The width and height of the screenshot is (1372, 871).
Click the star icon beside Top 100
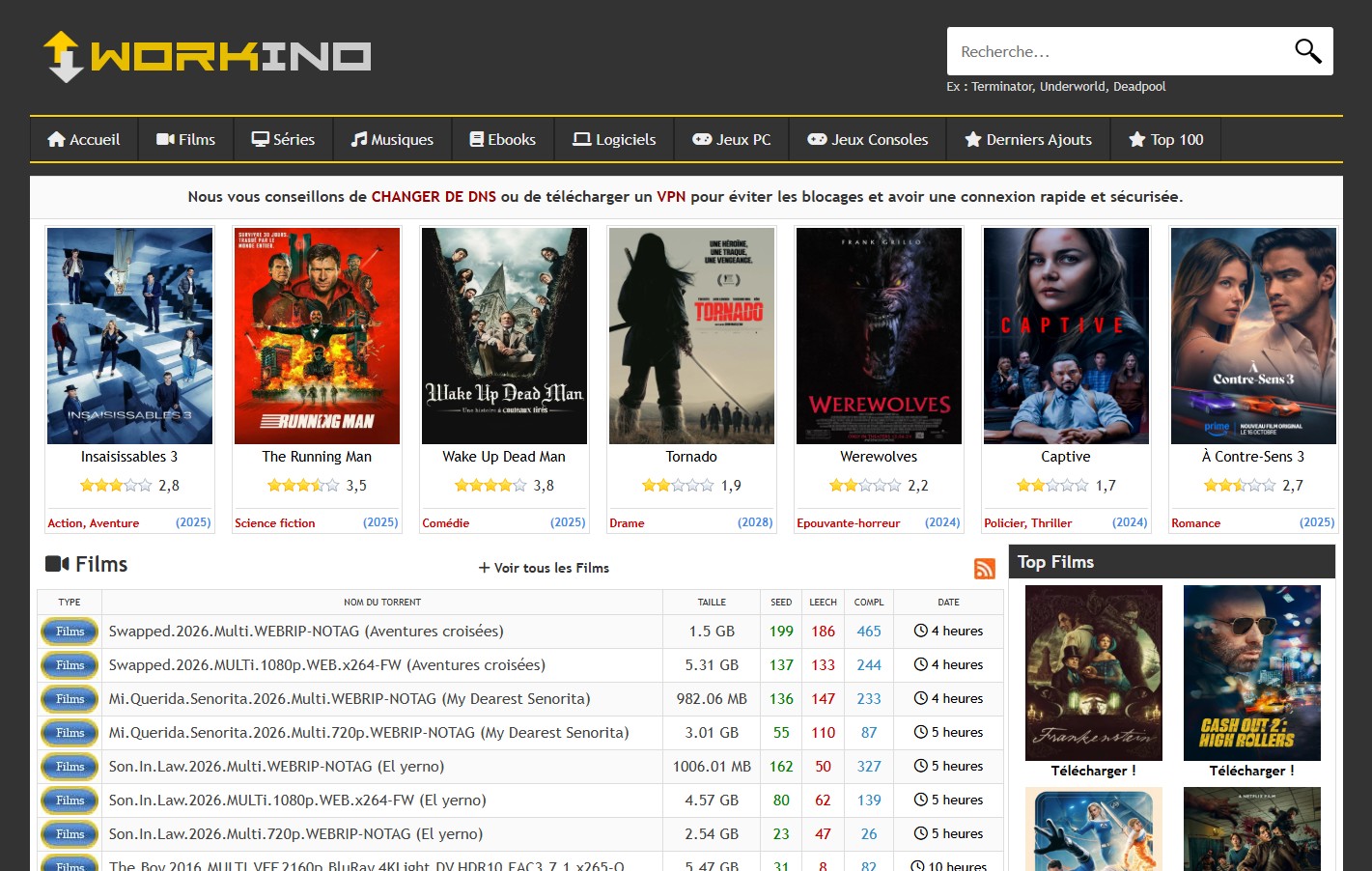(x=1137, y=139)
